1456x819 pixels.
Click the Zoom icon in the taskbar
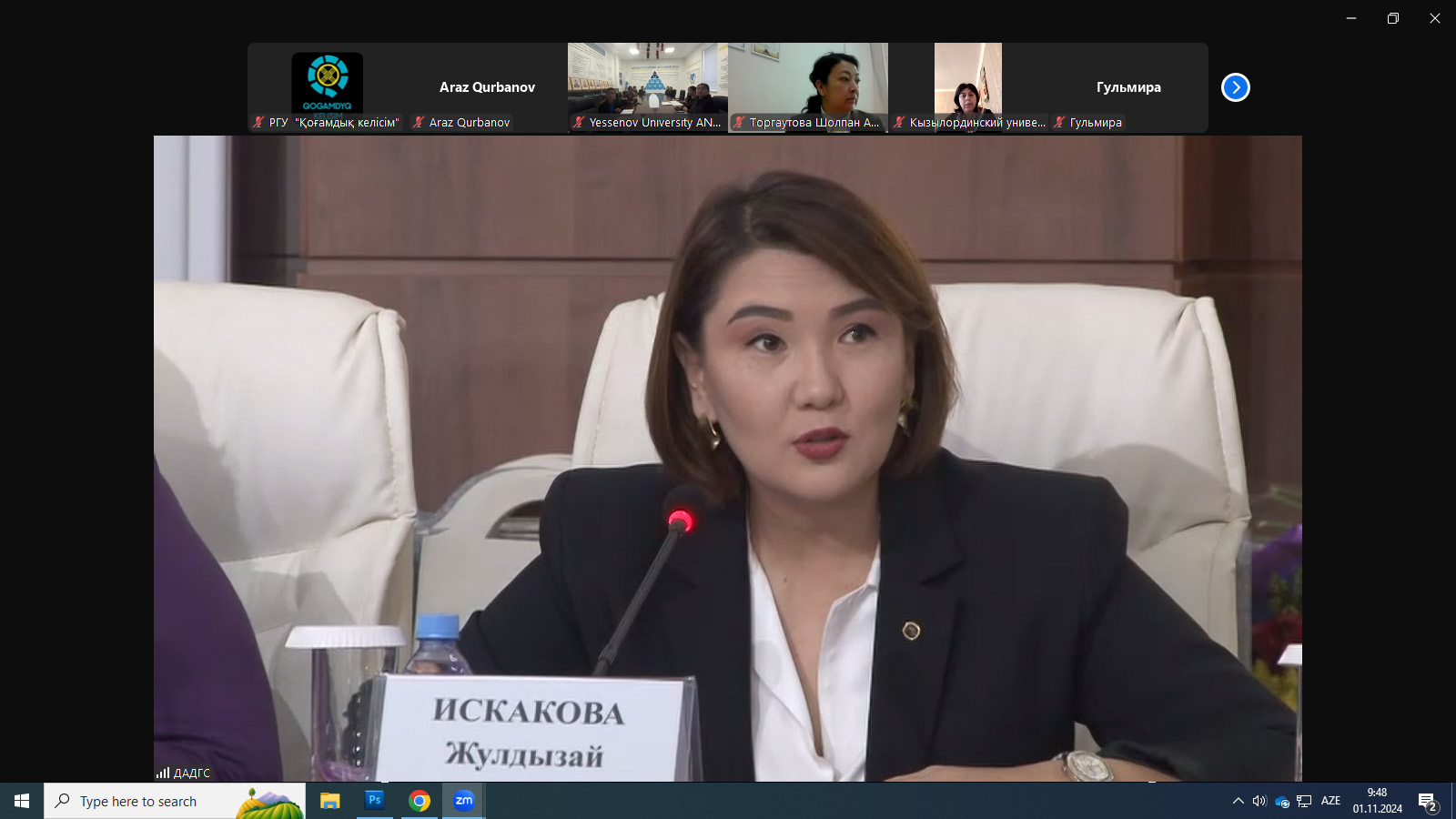tap(464, 801)
